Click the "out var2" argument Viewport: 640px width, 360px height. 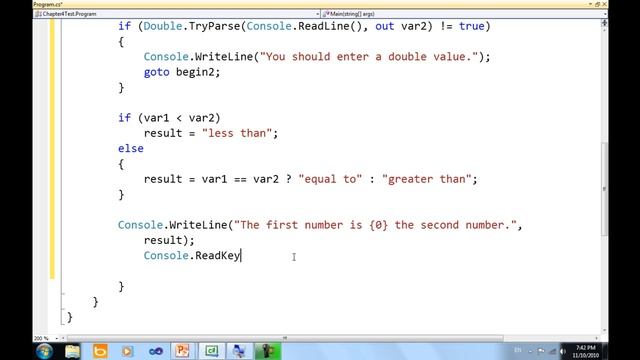[x=400, y=27]
